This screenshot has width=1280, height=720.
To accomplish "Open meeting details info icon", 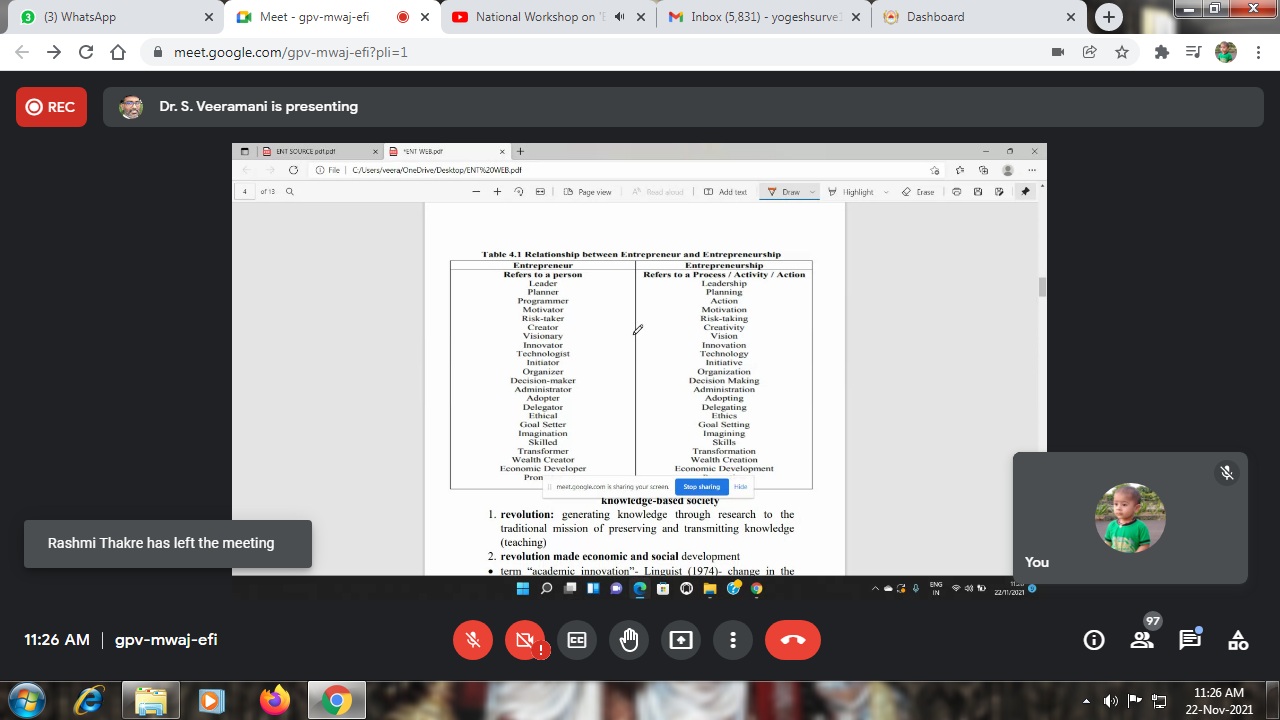I will point(1094,640).
